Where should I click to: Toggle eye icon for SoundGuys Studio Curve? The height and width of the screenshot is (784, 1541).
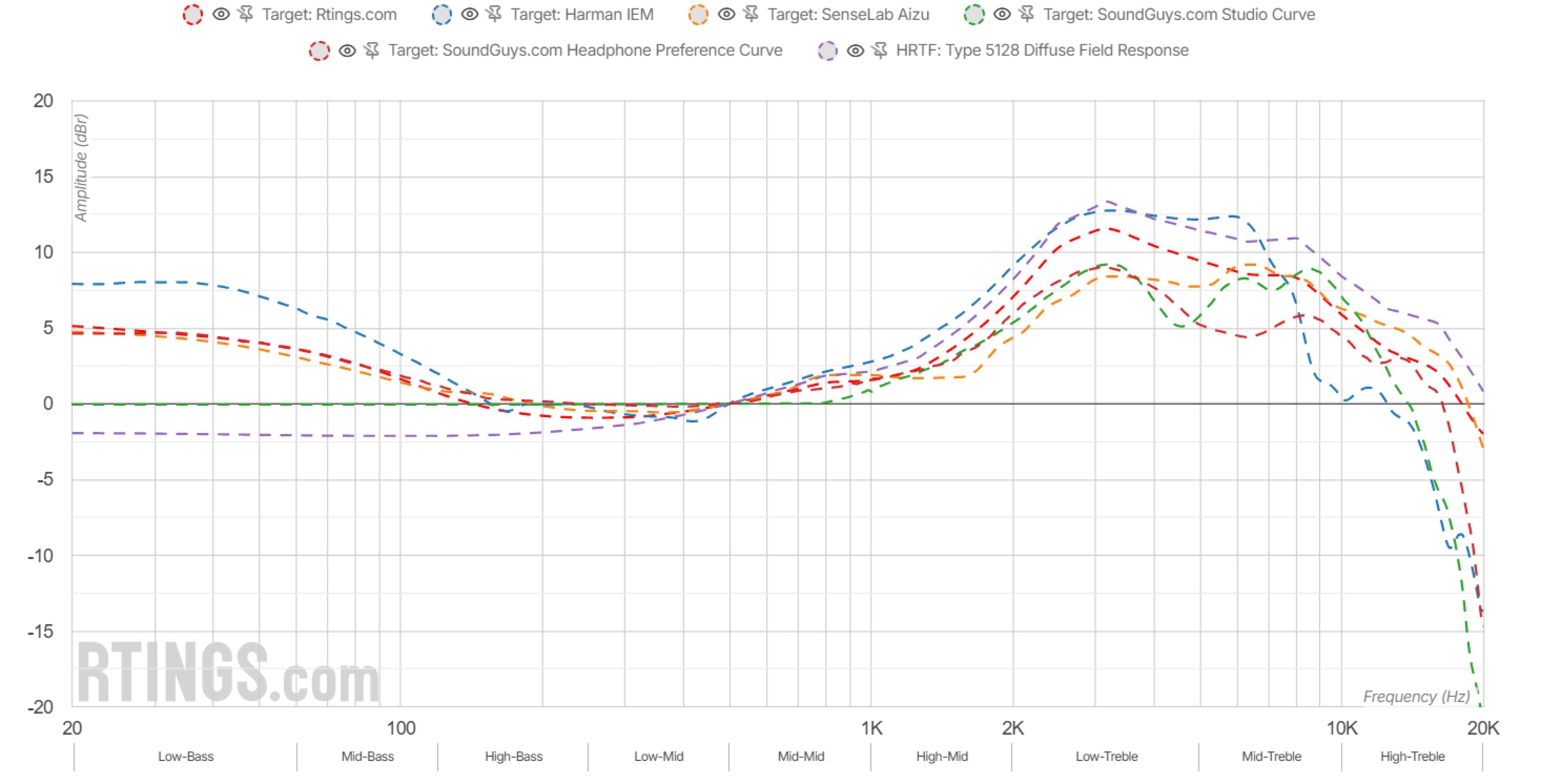tap(1002, 14)
